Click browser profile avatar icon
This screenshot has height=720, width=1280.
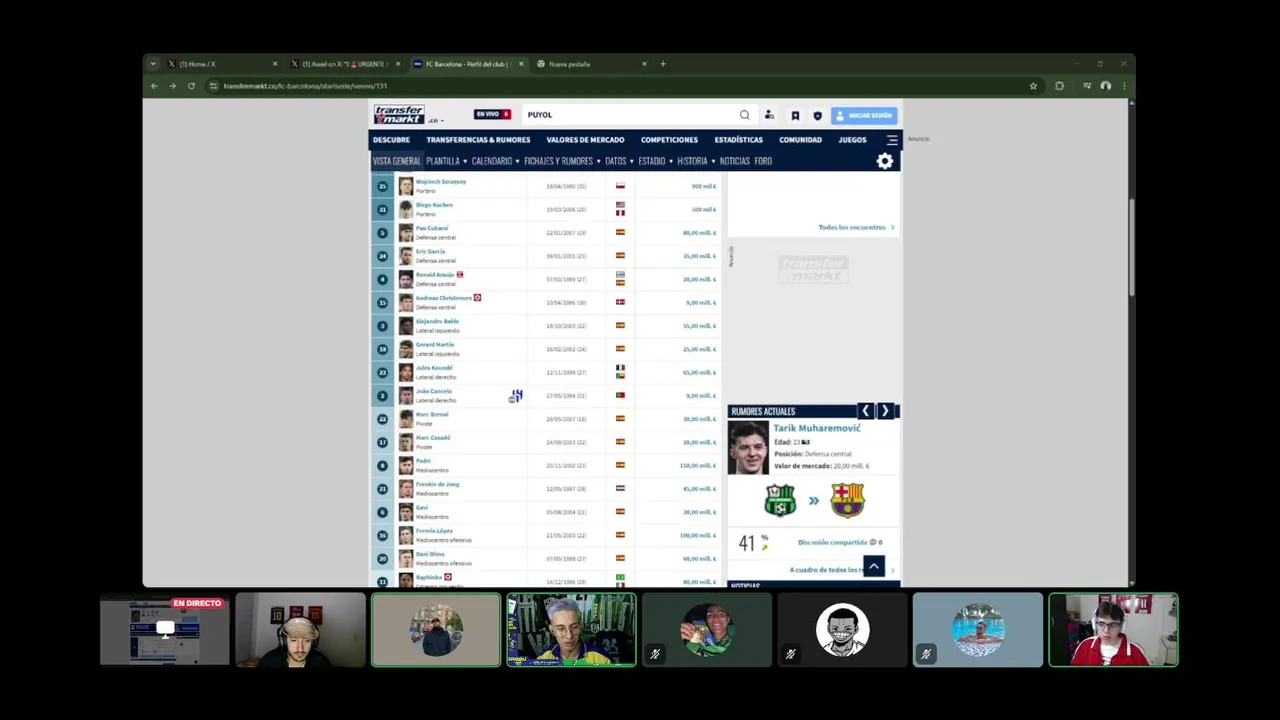(1105, 86)
